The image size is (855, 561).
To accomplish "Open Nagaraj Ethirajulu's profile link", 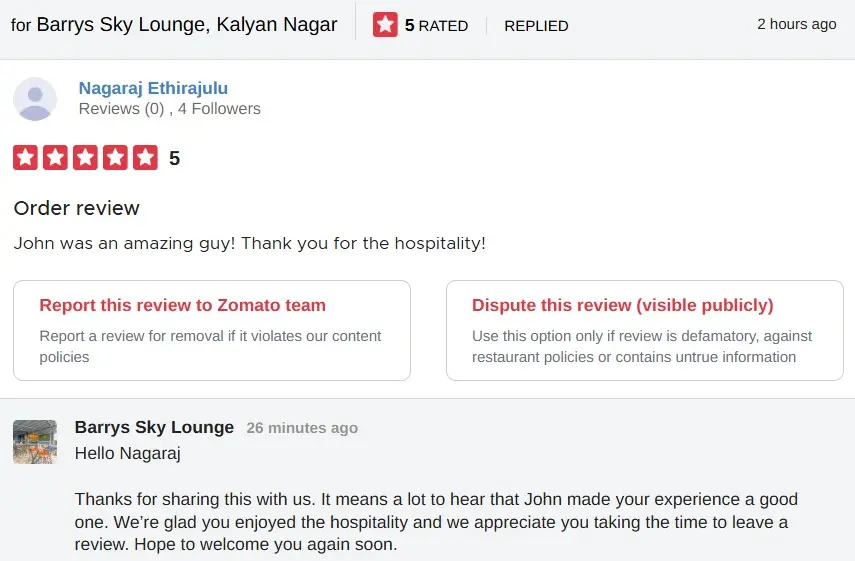I will [x=153, y=88].
